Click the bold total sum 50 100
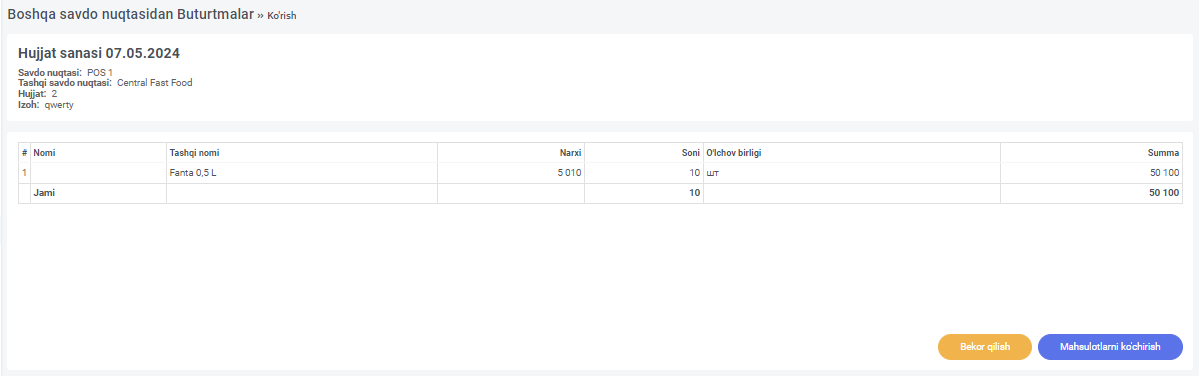The width and height of the screenshot is (1199, 376). 1165,193
